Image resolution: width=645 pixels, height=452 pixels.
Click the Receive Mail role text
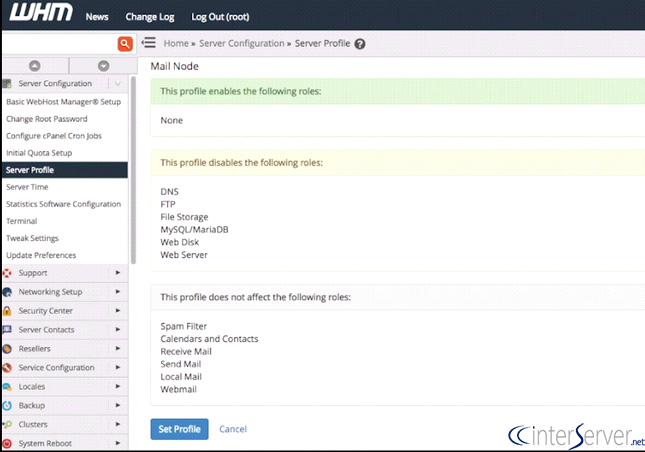tap(186, 352)
